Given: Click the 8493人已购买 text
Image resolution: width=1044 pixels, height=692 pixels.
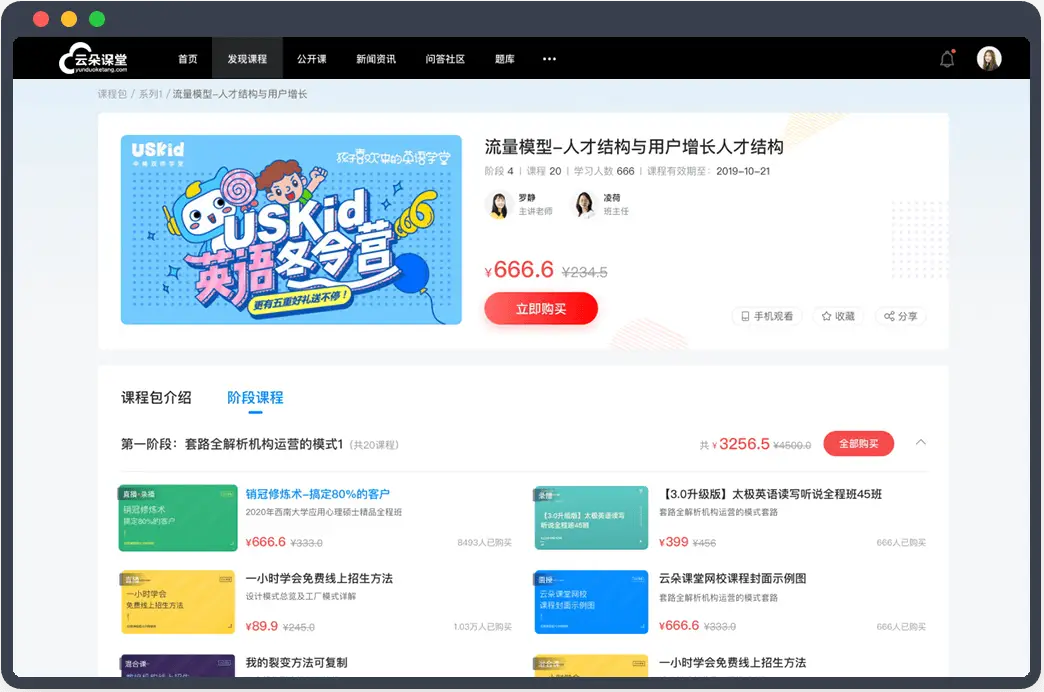Looking at the screenshot, I should 484,543.
